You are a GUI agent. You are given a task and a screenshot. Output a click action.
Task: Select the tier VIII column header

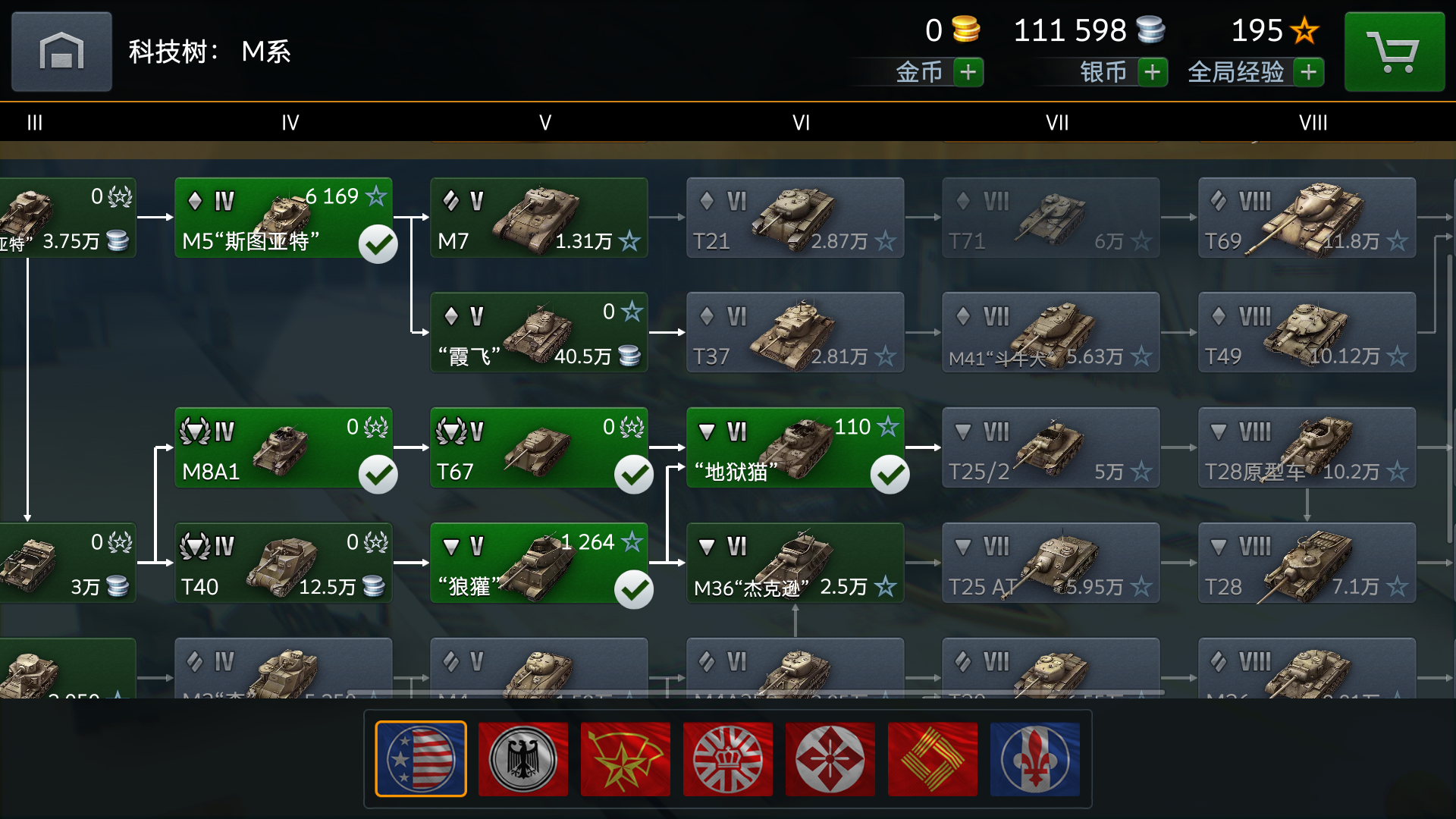pos(1313,123)
